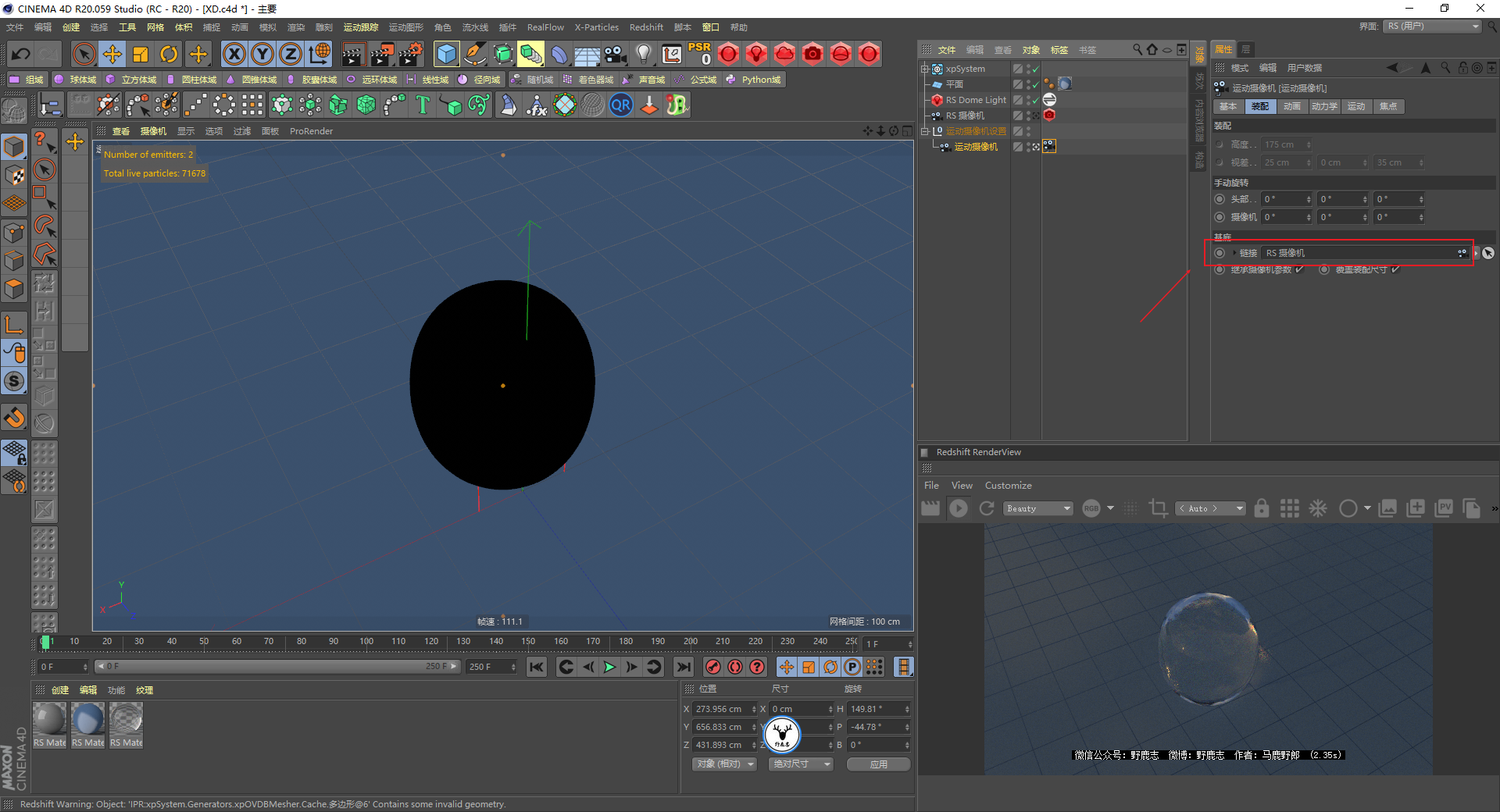Toggle the 覆盖装配尺寸 checkbox
The height and width of the screenshot is (812, 1500).
click(x=1395, y=269)
